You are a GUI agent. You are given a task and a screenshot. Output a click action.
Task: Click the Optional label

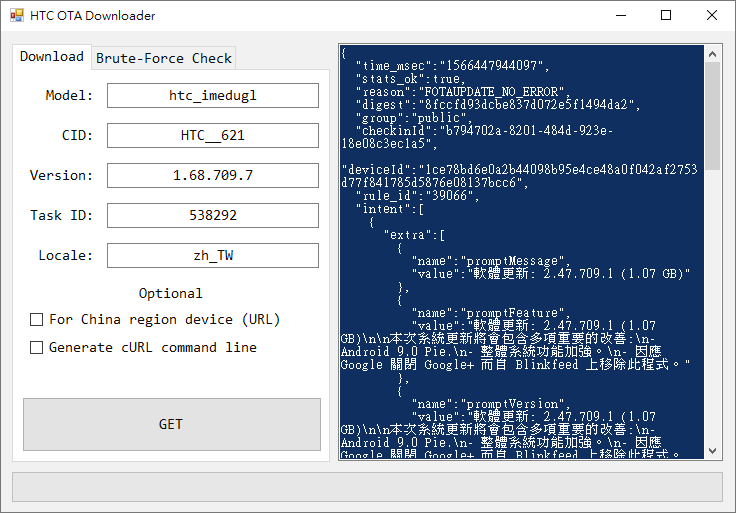pos(170,293)
